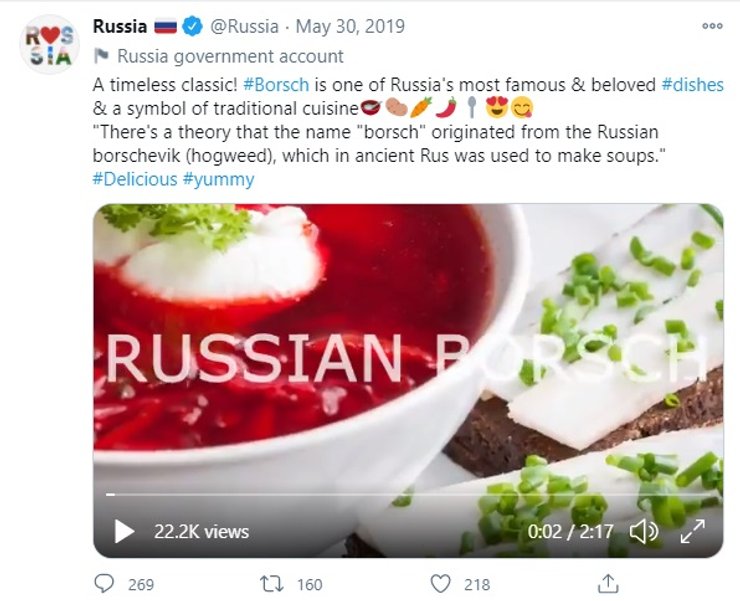
Task: Mute the video volume speaker
Action: (644, 531)
